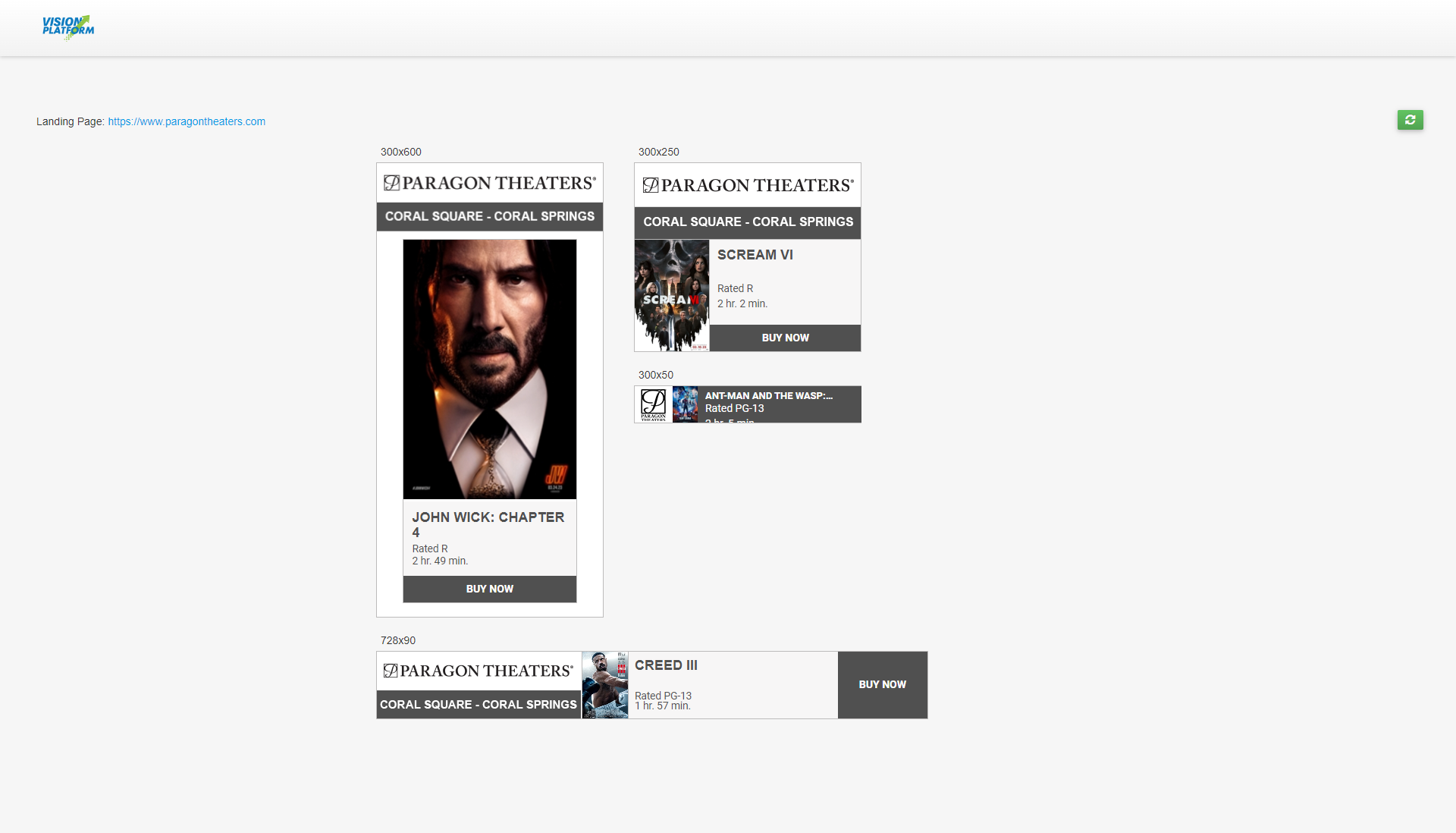Viewport: 1456px width, 833px height.
Task: Click the Ant-Man poster thumbnail in 300x50 ad
Action: tap(685, 404)
